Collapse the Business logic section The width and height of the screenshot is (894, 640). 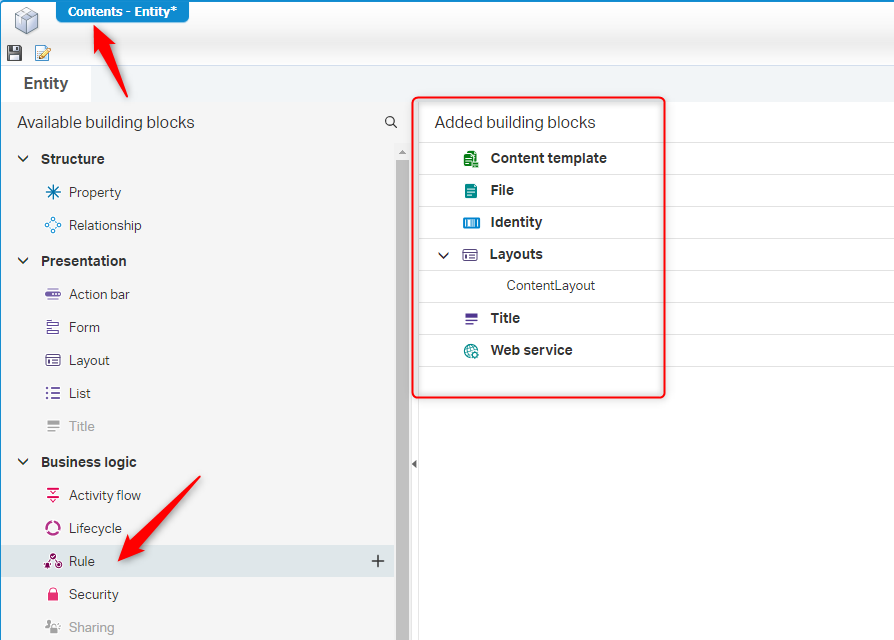tap(23, 462)
